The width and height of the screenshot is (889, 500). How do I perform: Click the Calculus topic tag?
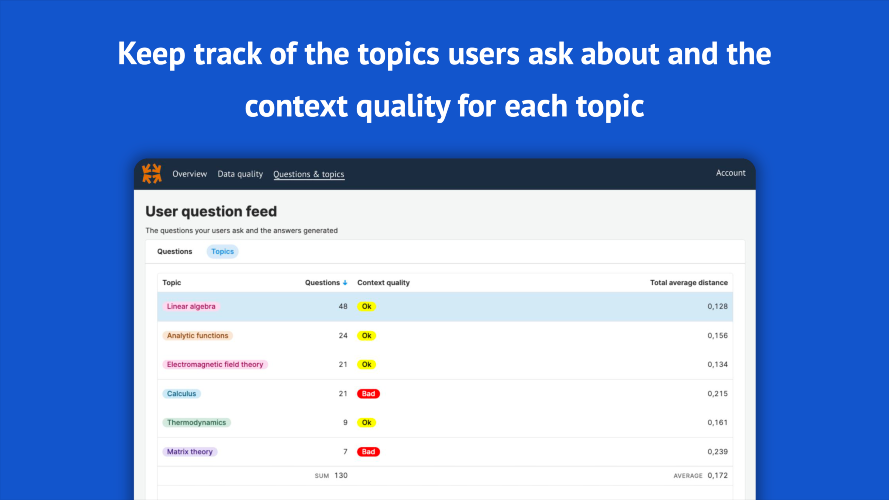[x=182, y=393]
